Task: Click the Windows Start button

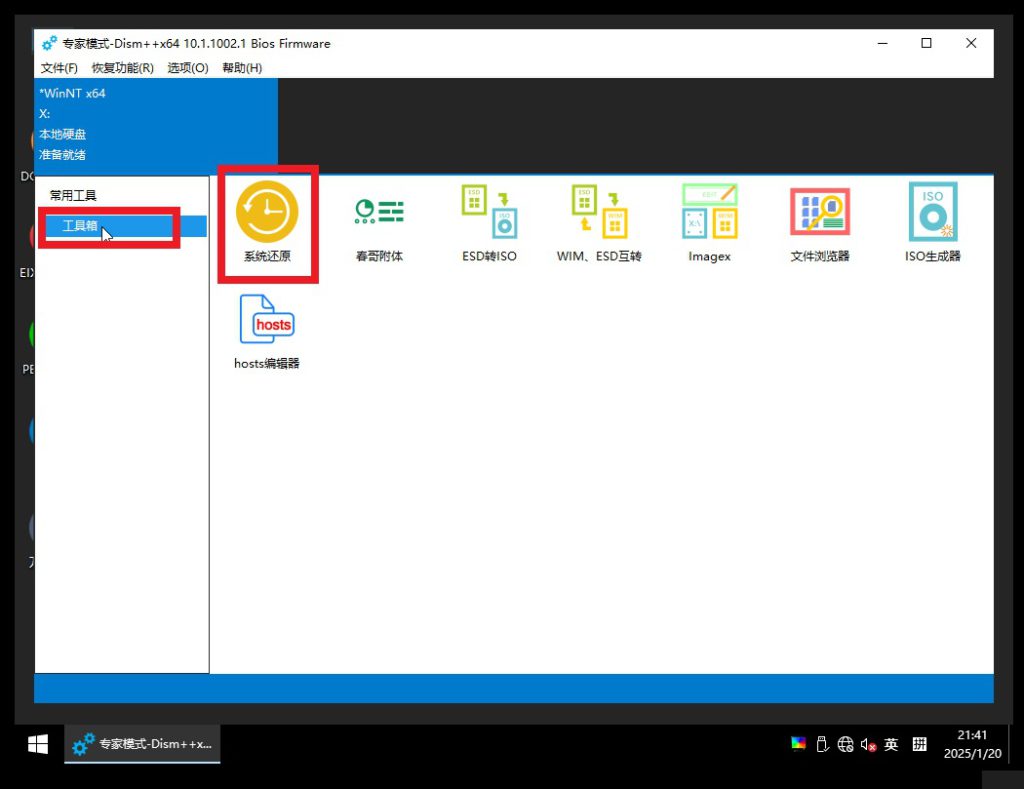Action: (38, 745)
